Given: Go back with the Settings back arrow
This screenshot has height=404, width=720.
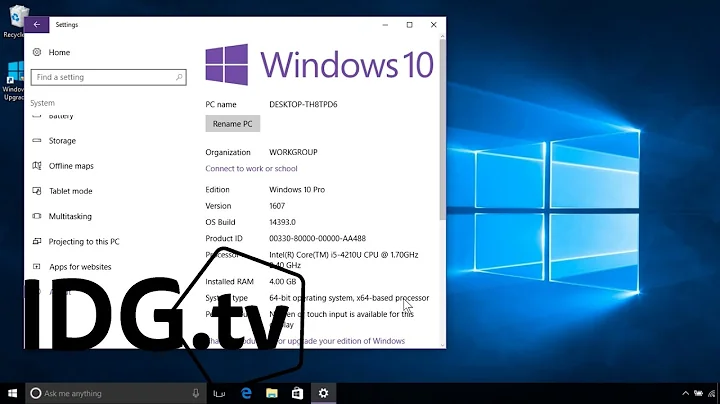Looking at the screenshot, I should pyautogui.click(x=37, y=25).
